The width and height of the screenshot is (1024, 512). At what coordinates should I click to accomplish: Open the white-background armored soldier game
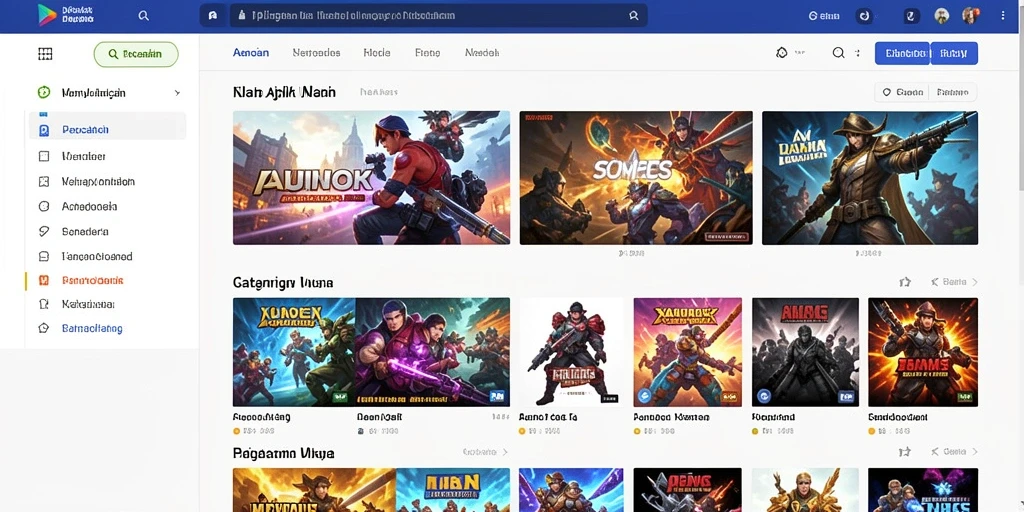(571, 352)
